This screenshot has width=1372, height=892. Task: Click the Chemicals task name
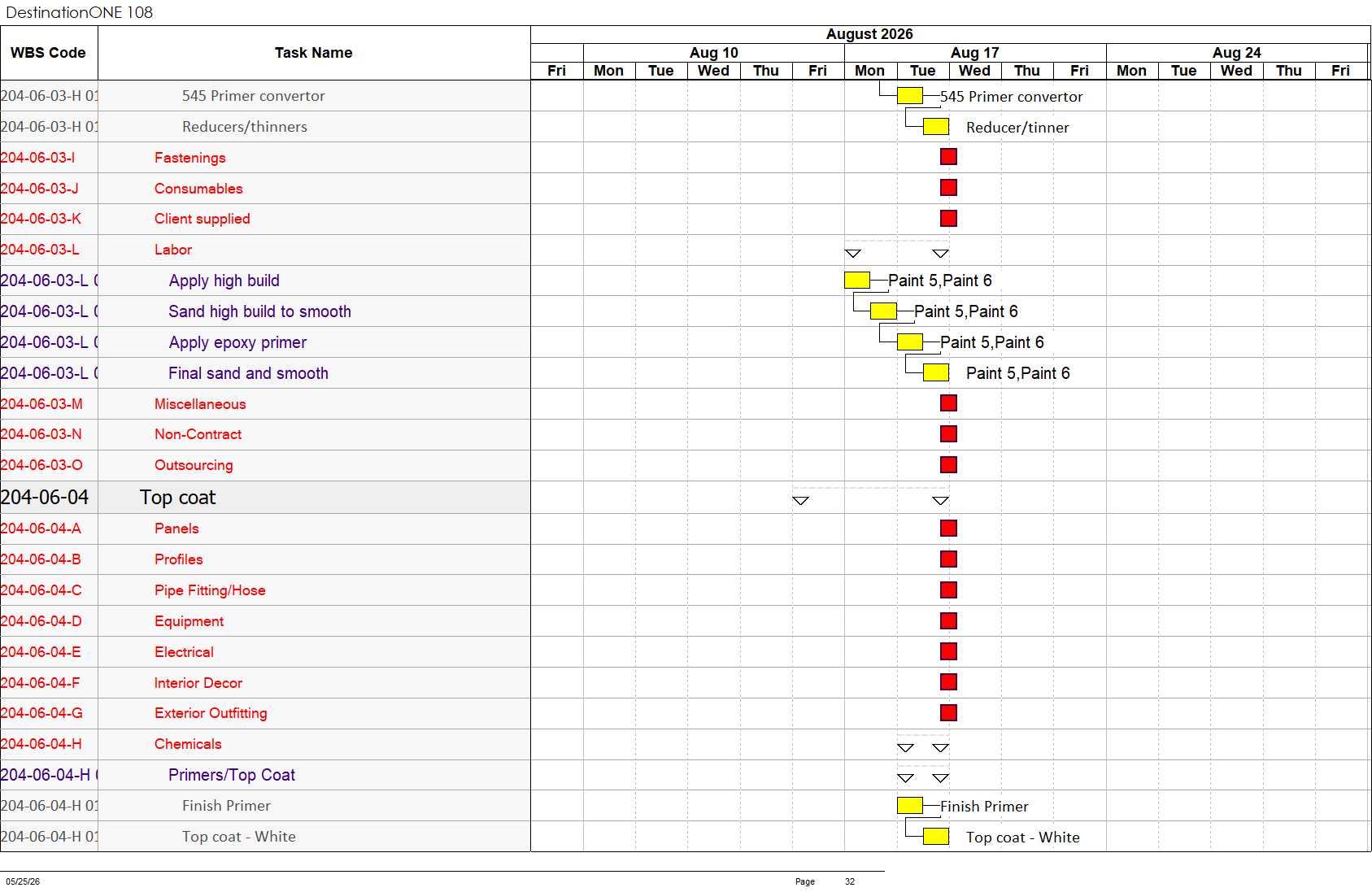tap(188, 744)
